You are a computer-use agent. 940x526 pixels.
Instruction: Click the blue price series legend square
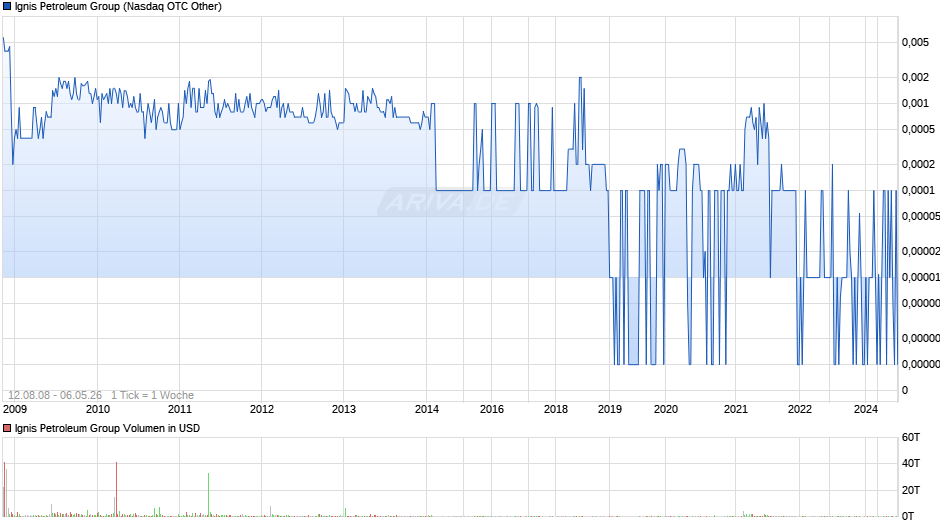(x=7, y=7)
